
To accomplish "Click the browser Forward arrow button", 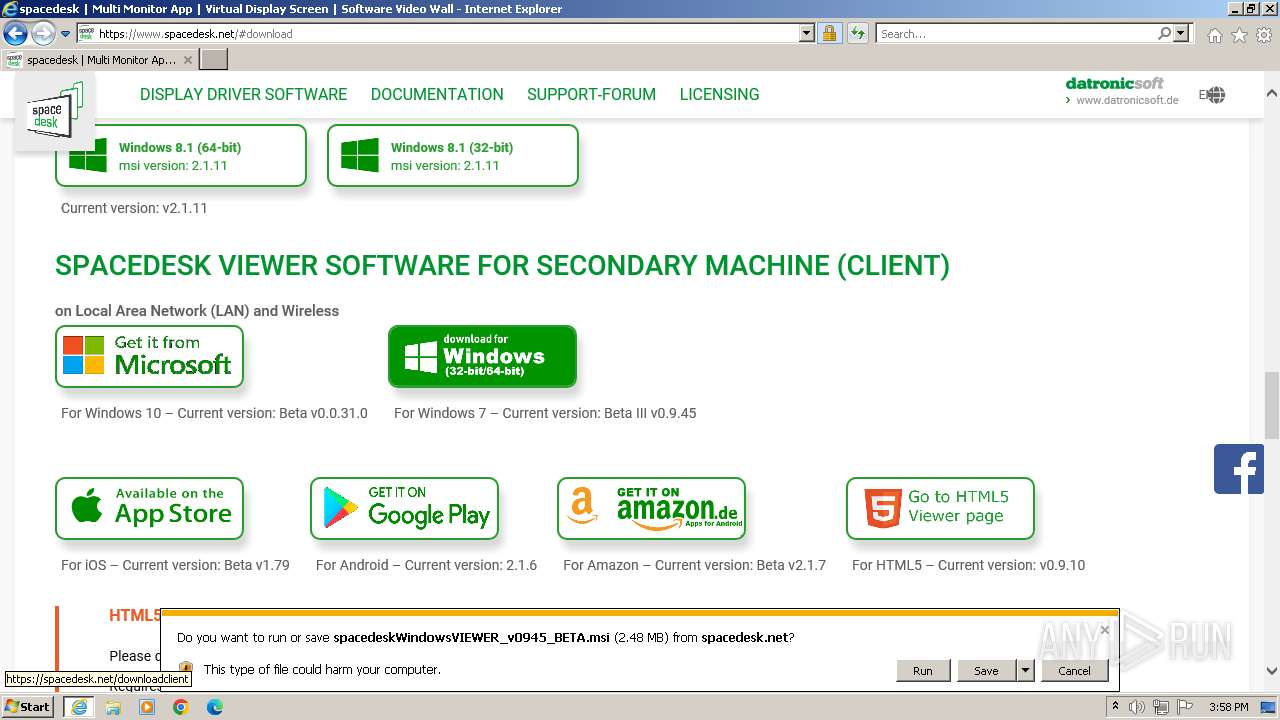I will coord(42,33).
